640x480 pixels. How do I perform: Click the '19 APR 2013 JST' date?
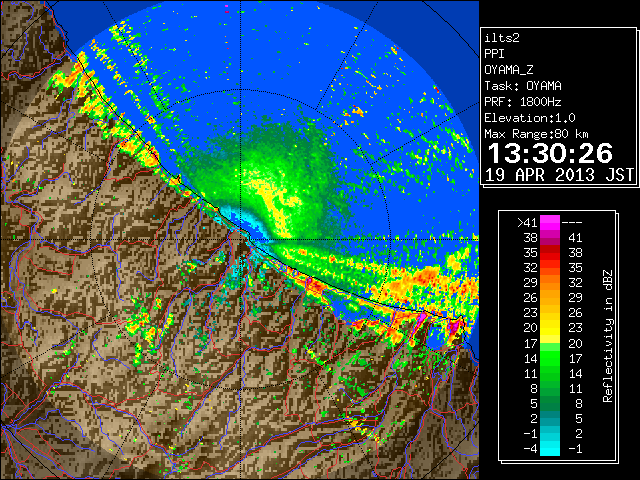[559, 175]
